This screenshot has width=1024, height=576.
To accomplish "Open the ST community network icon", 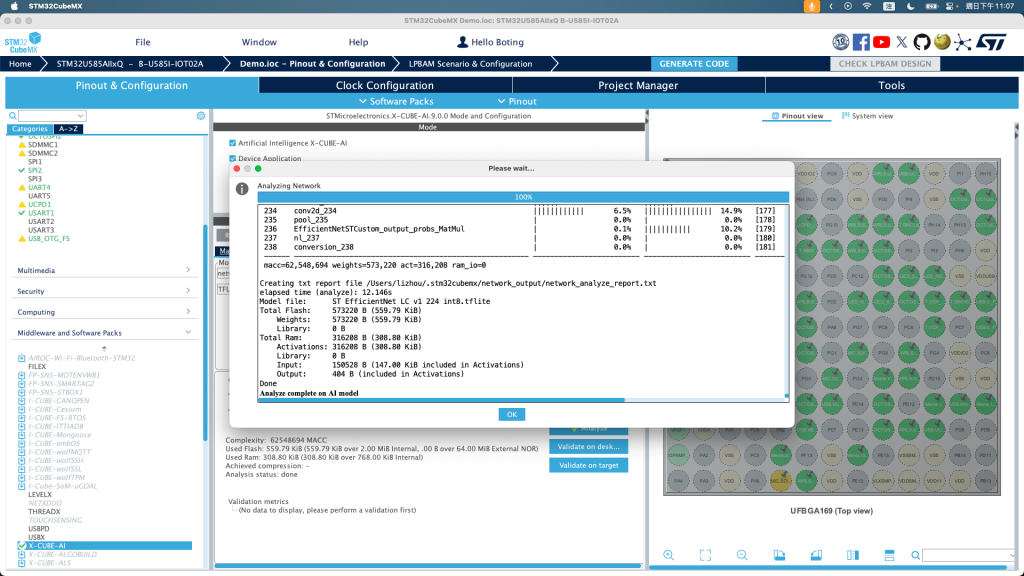I will (962, 42).
